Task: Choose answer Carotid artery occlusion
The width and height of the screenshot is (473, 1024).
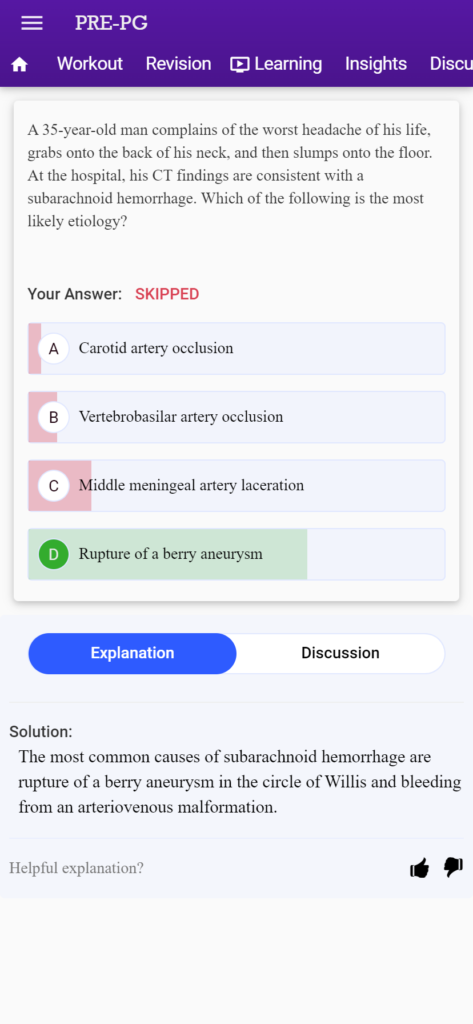Action: pyautogui.click(x=236, y=349)
